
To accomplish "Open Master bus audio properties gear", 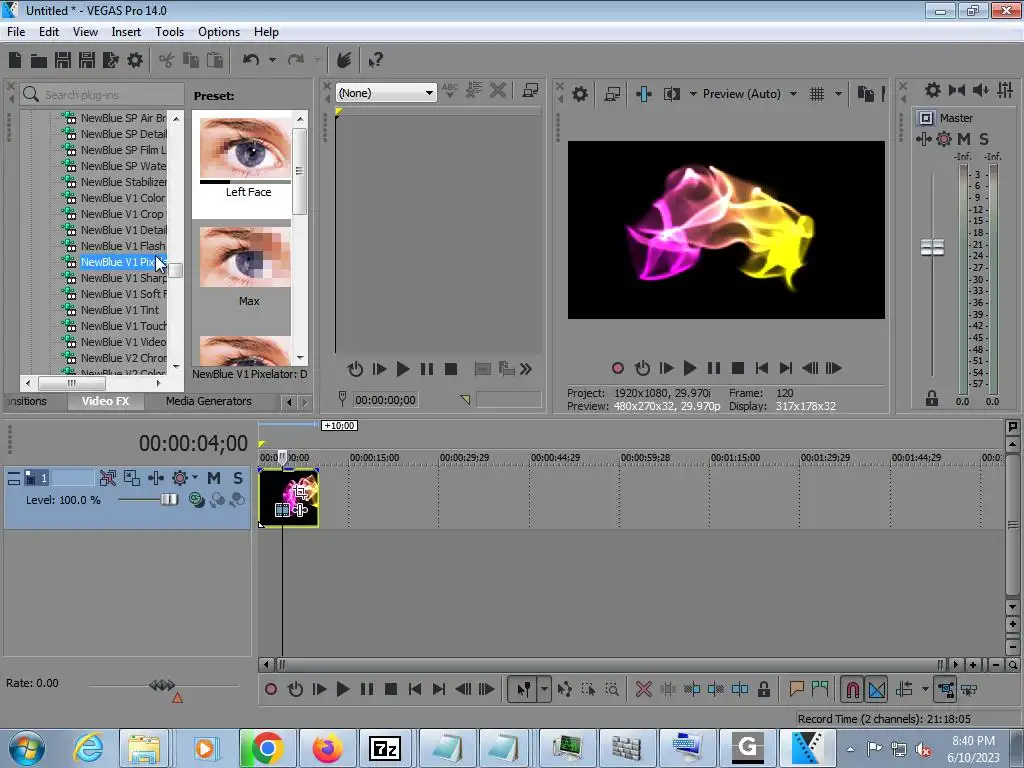I will point(933,90).
